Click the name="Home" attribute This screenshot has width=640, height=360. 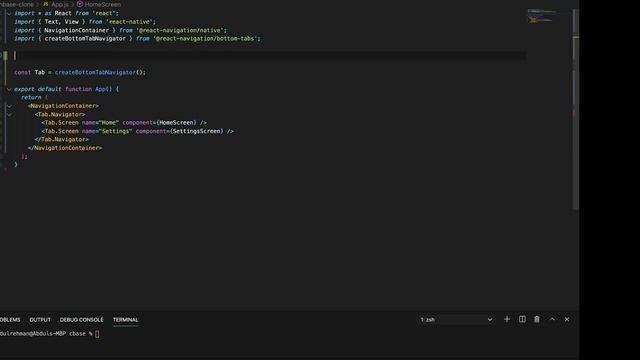[100, 122]
